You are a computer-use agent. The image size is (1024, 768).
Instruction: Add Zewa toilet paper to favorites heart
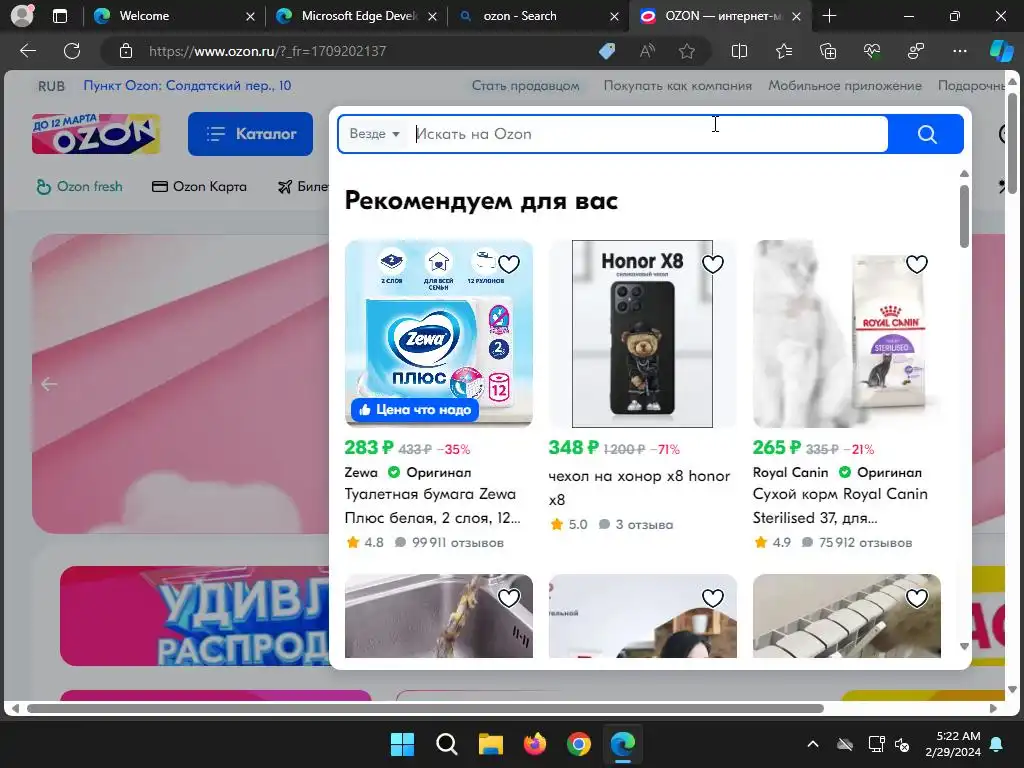[x=509, y=264]
